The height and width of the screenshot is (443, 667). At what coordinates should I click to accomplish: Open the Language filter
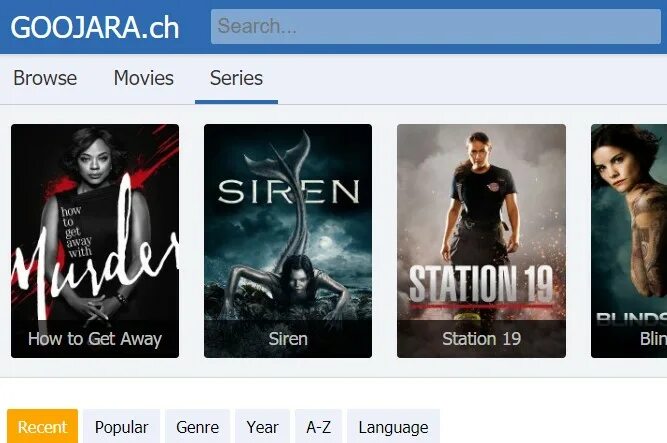click(393, 426)
